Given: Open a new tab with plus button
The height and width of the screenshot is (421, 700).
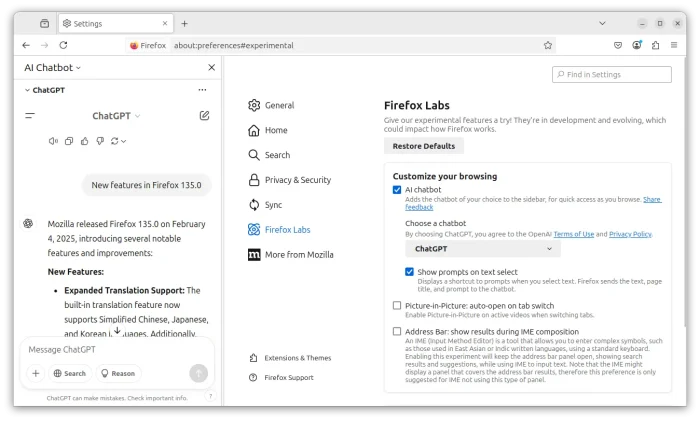Looking at the screenshot, I should (x=184, y=24).
